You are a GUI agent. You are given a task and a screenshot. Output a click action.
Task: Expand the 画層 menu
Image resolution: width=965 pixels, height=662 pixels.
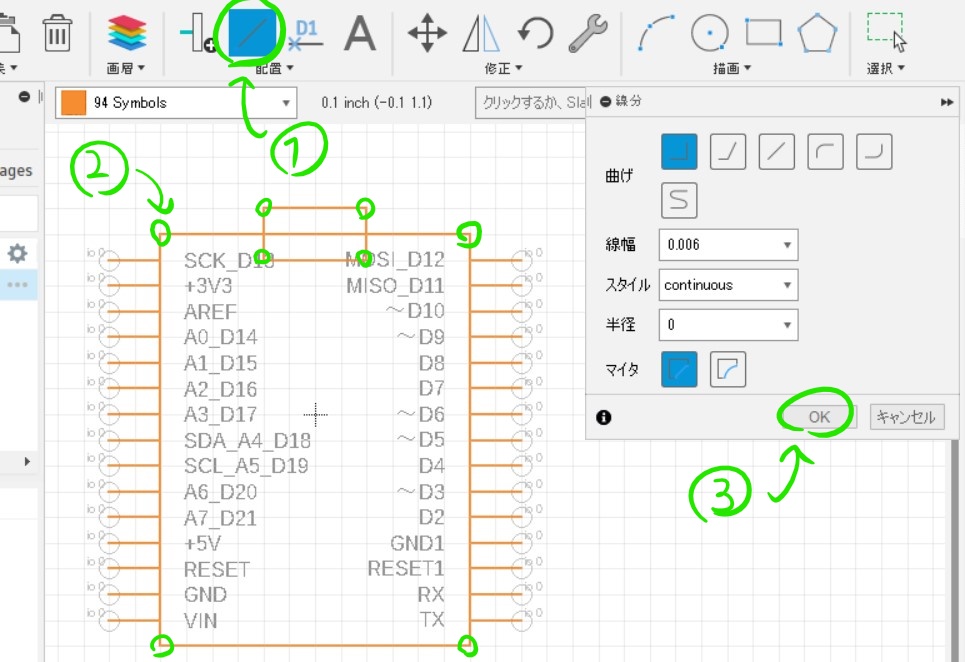(126, 68)
